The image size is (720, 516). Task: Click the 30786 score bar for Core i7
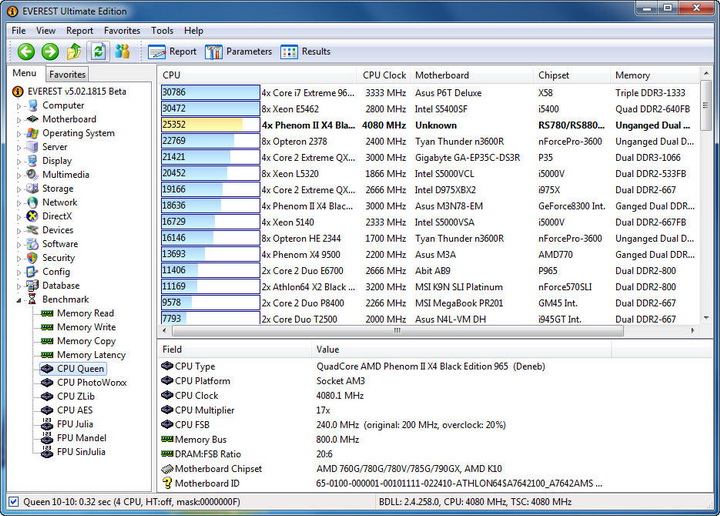(210, 93)
